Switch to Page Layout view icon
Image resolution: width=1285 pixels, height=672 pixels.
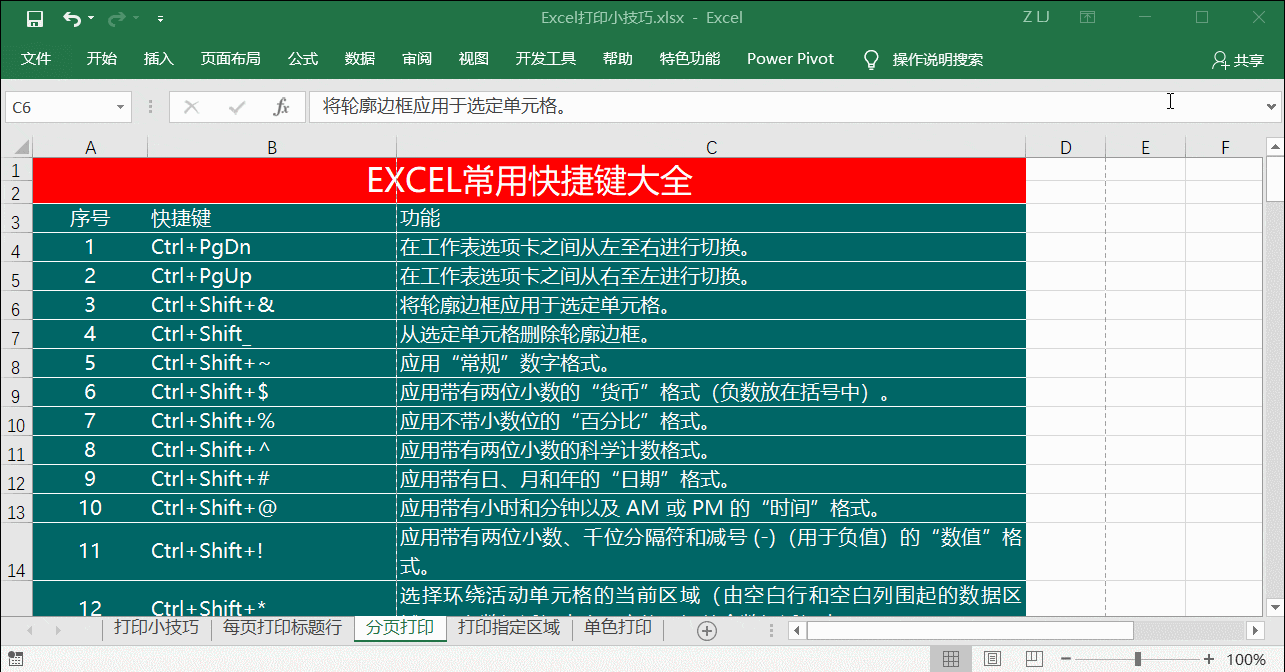(x=992, y=659)
